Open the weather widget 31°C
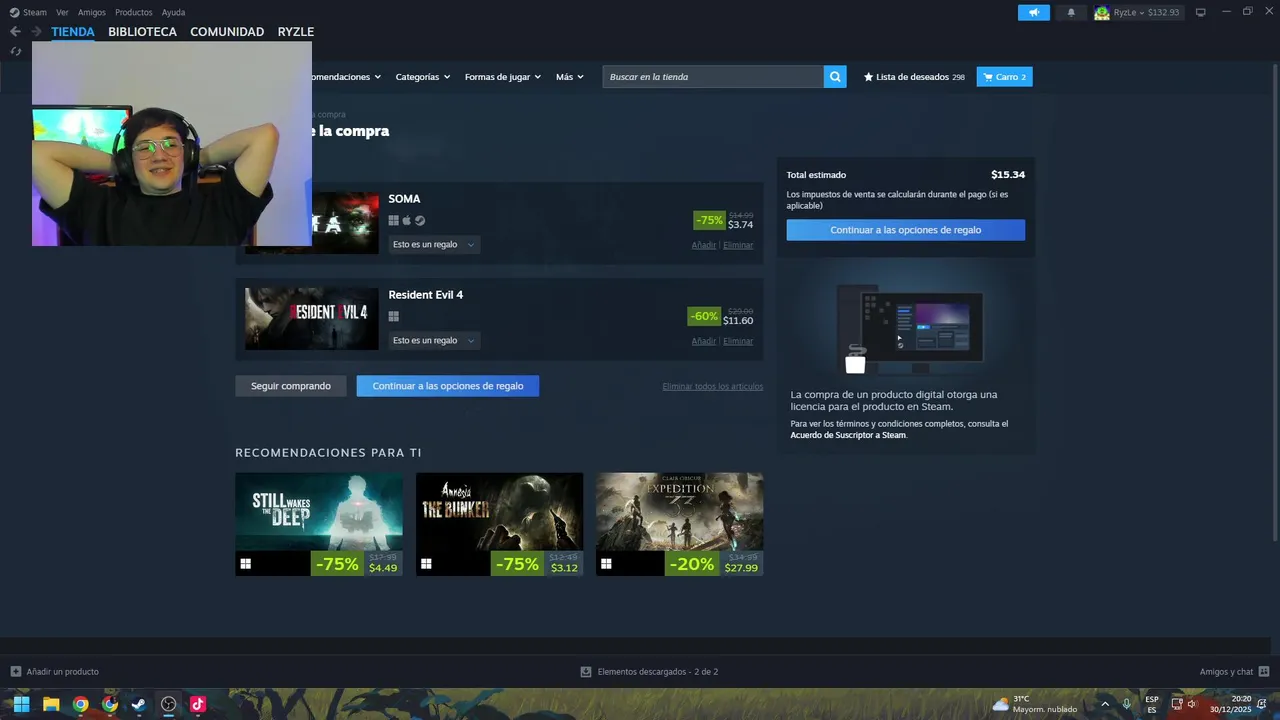The width and height of the screenshot is (1280, 720). click(x=1035, y=704)
